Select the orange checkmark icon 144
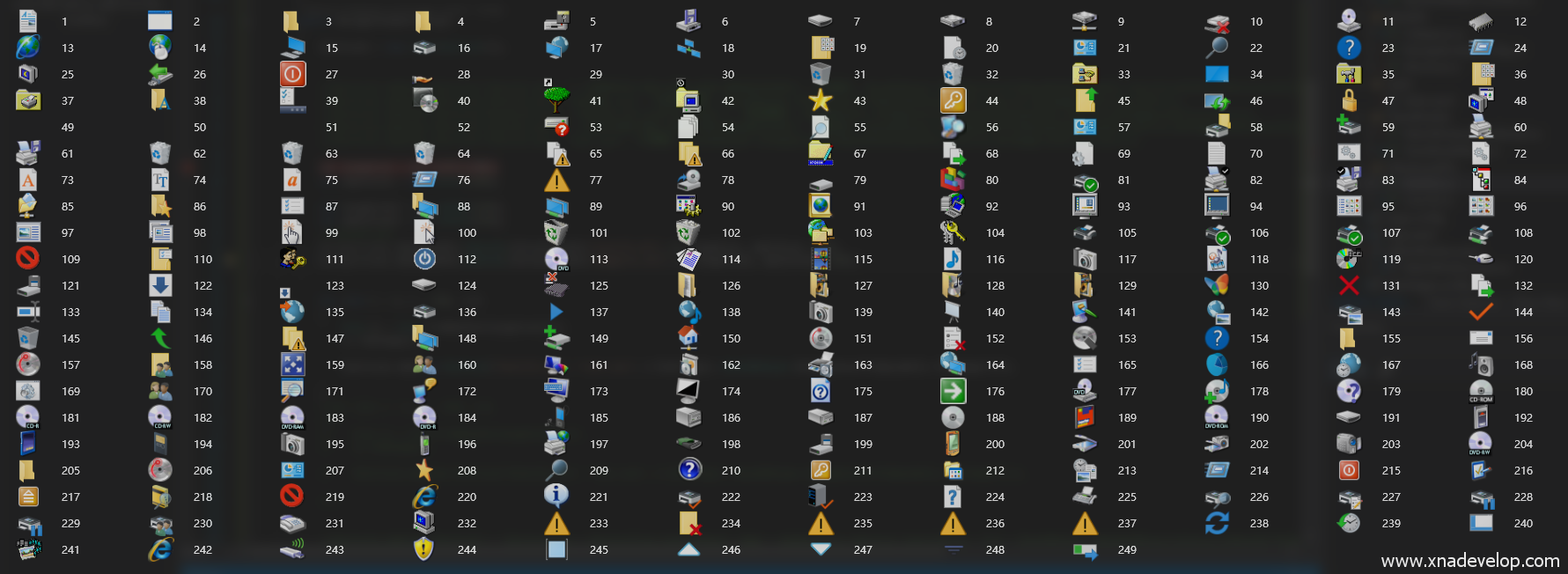The image size is (1568, 574). (1481, 312)
